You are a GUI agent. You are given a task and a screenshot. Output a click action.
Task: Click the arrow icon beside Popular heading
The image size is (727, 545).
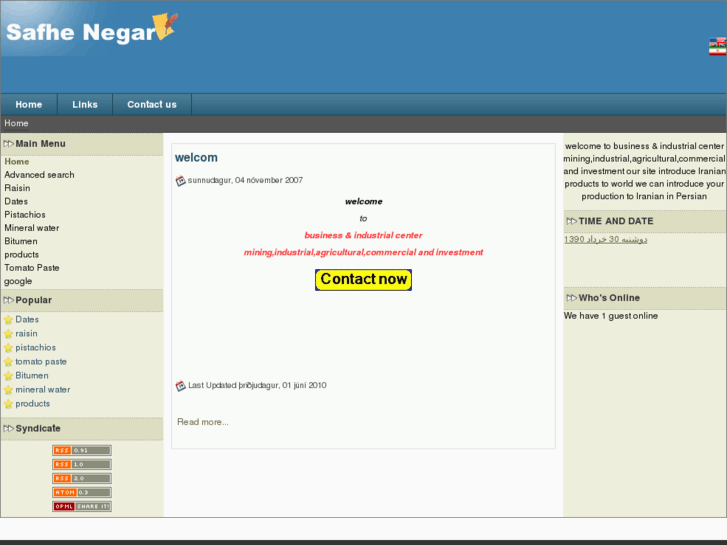(8, 300)
